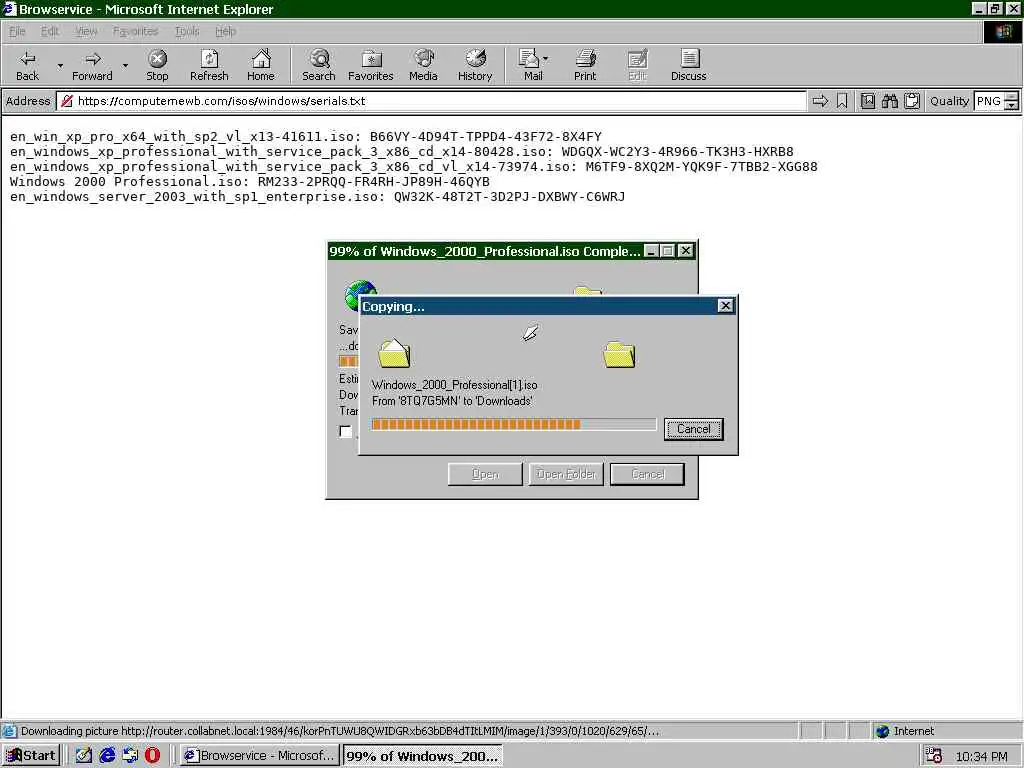Image resolution: width=1024 pixels, height=768 pixels.
Task: Click the server_2003 enterprise serial line
Action: 317,197
